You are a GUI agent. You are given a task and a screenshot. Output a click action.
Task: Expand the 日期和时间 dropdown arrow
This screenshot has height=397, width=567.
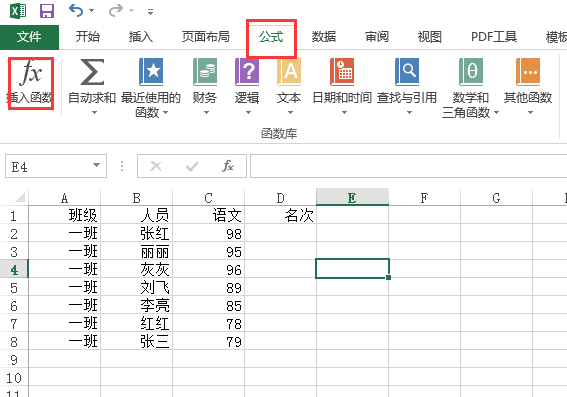point(344,112)
